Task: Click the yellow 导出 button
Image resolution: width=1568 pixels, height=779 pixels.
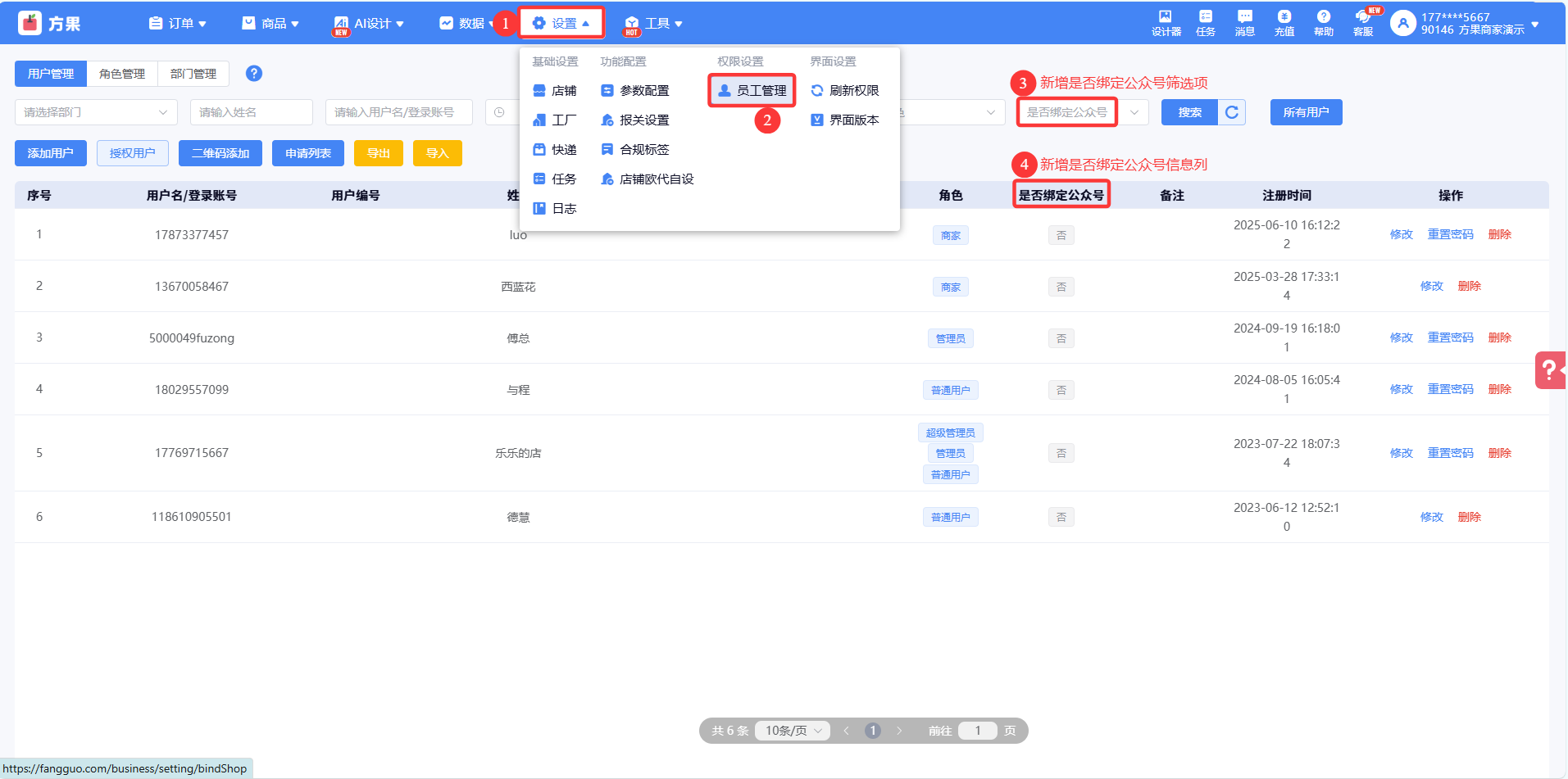Action: click(378, 153)
